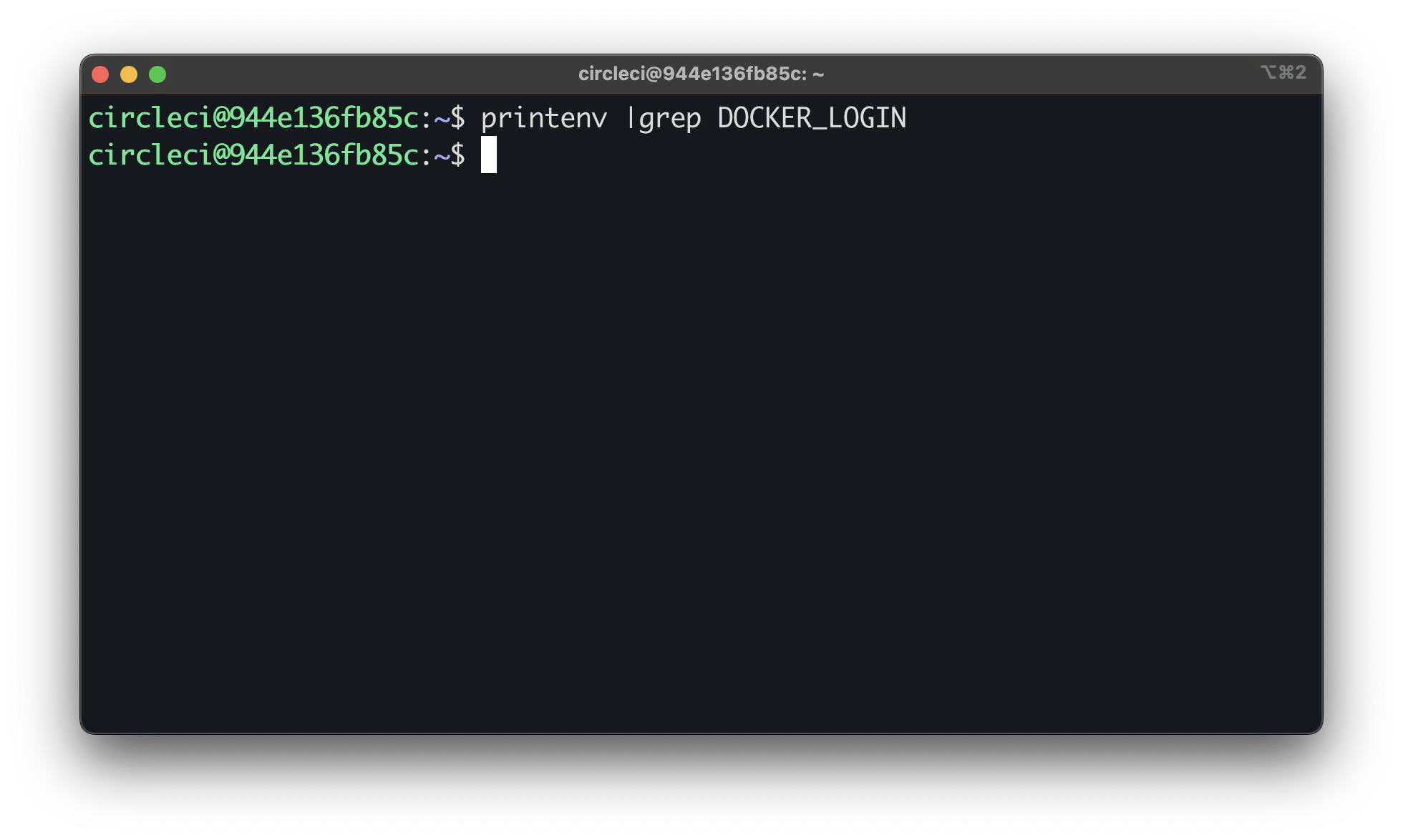Click the colon separator in the prompt
Screen dimensions: 1403x840
point(429,118)
